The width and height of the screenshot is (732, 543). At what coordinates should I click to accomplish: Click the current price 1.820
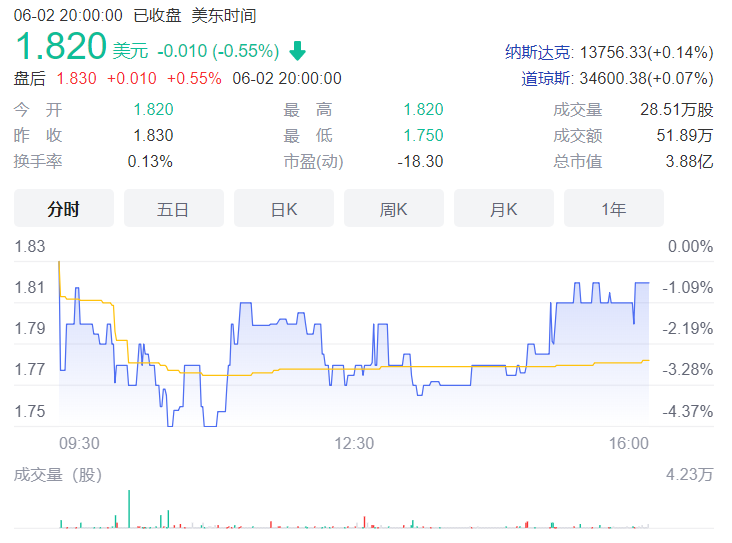61,46
